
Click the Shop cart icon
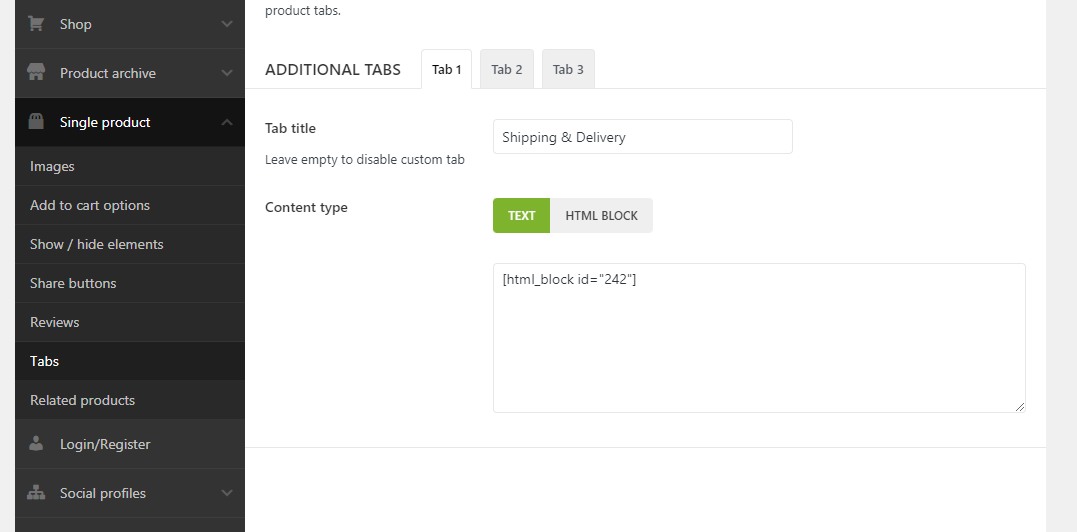[x=36, y=24]
